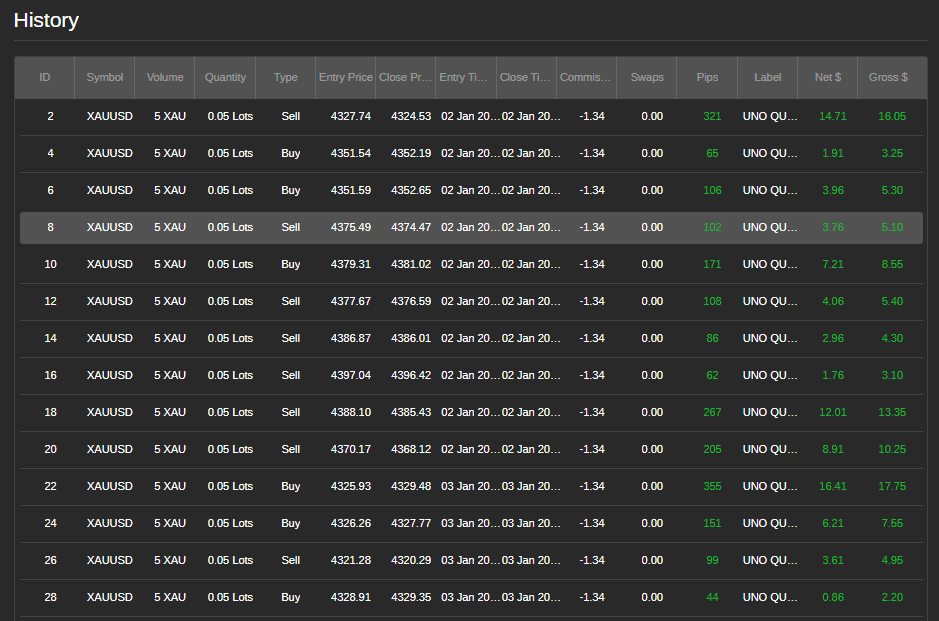
Task: Sort by the Type column header
Action: (286, 77)
